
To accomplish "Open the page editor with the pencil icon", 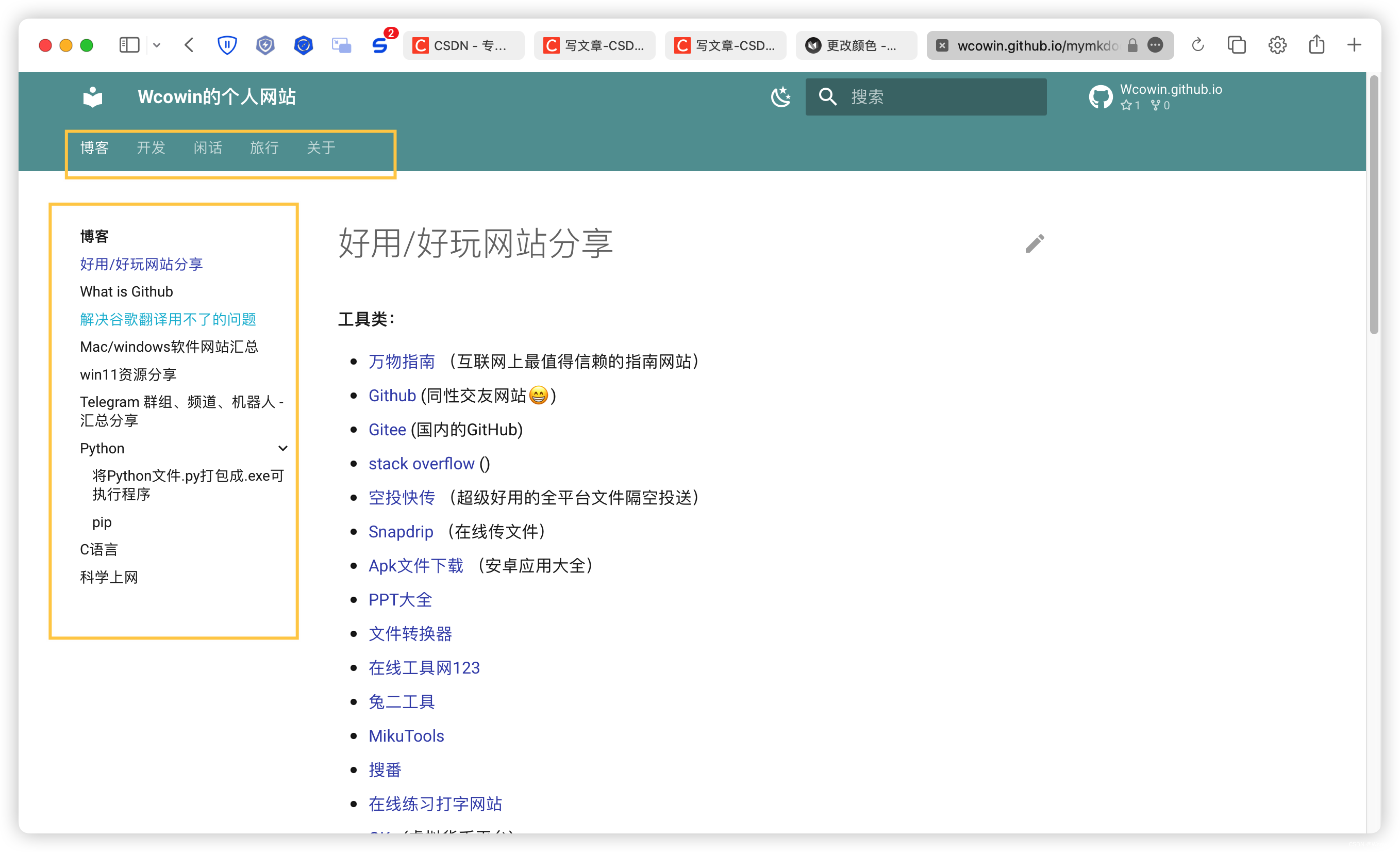I will coord(1034,243).
